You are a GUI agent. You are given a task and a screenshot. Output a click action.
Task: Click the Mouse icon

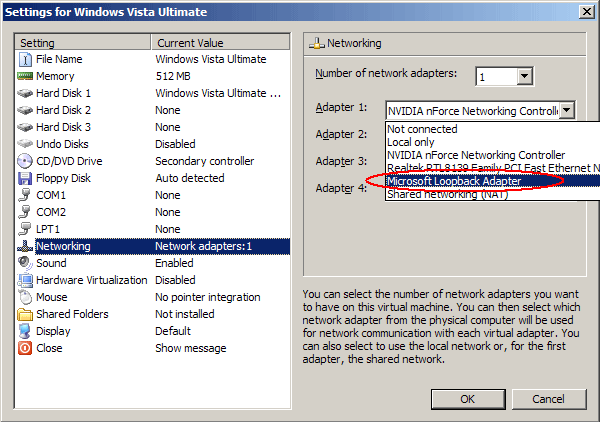(25, 297)
